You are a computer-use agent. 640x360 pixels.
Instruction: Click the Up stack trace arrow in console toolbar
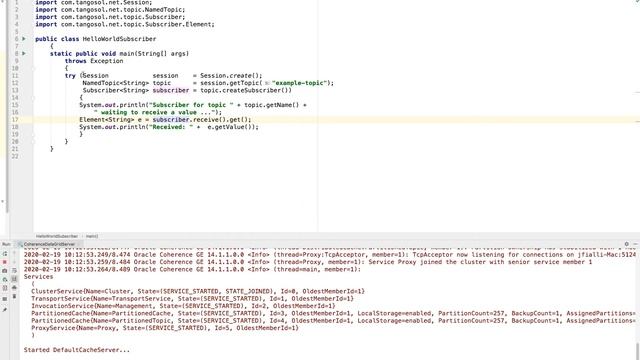14,253
